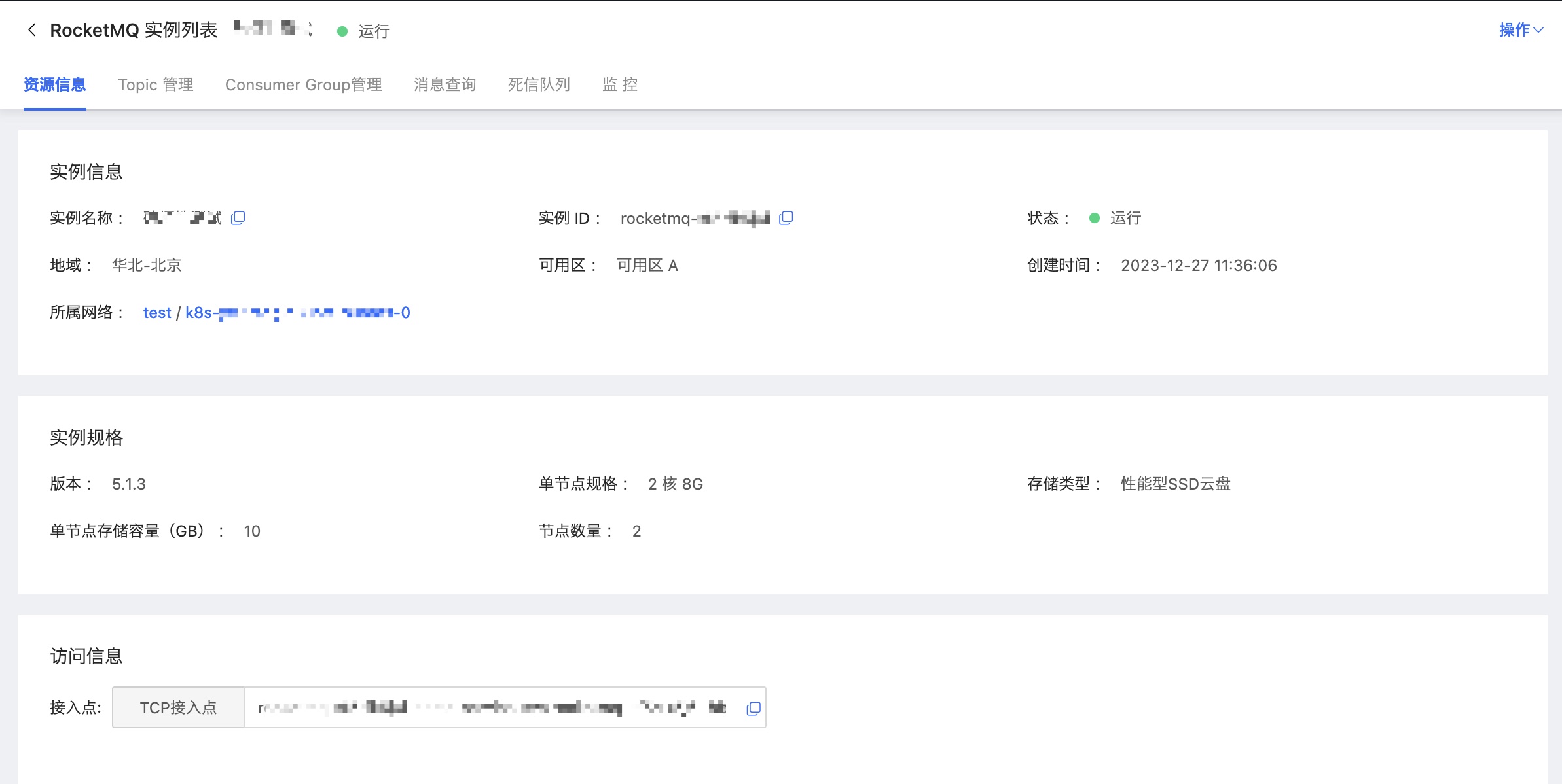
Task: Click the rocketmq- instance ID text
Action: pos(695,219)
